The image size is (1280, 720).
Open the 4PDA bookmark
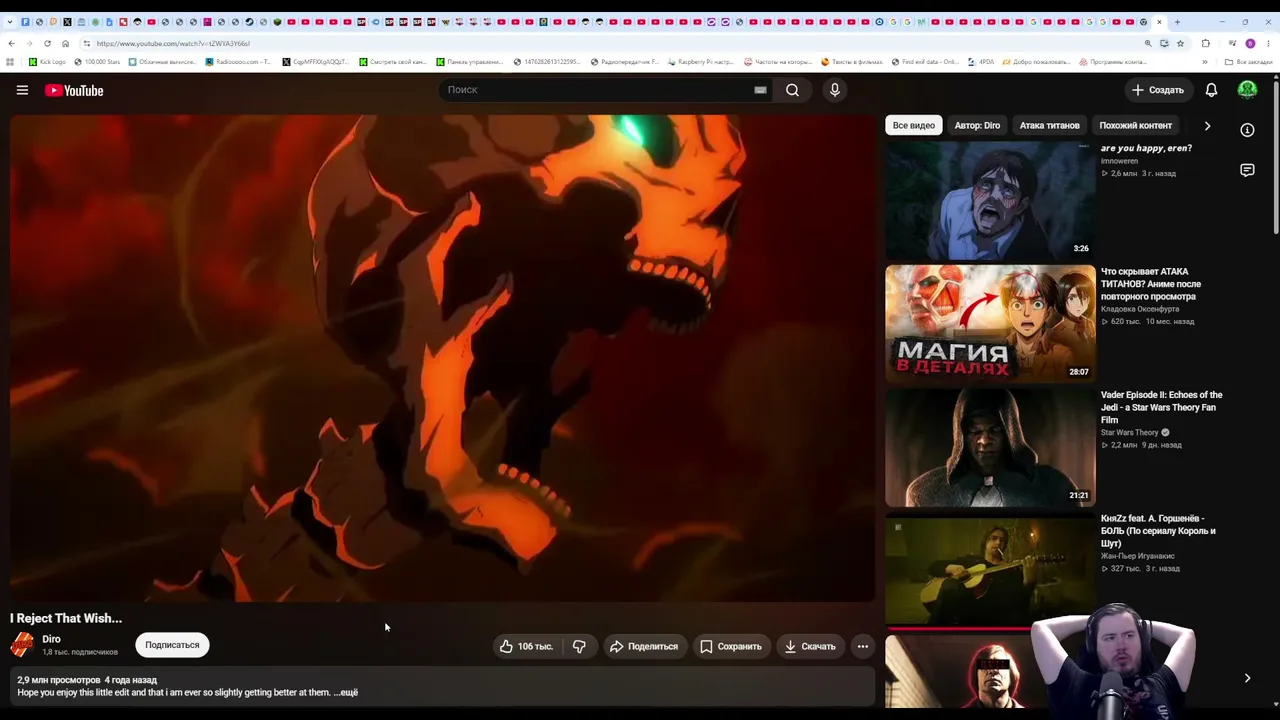[981, 62]
